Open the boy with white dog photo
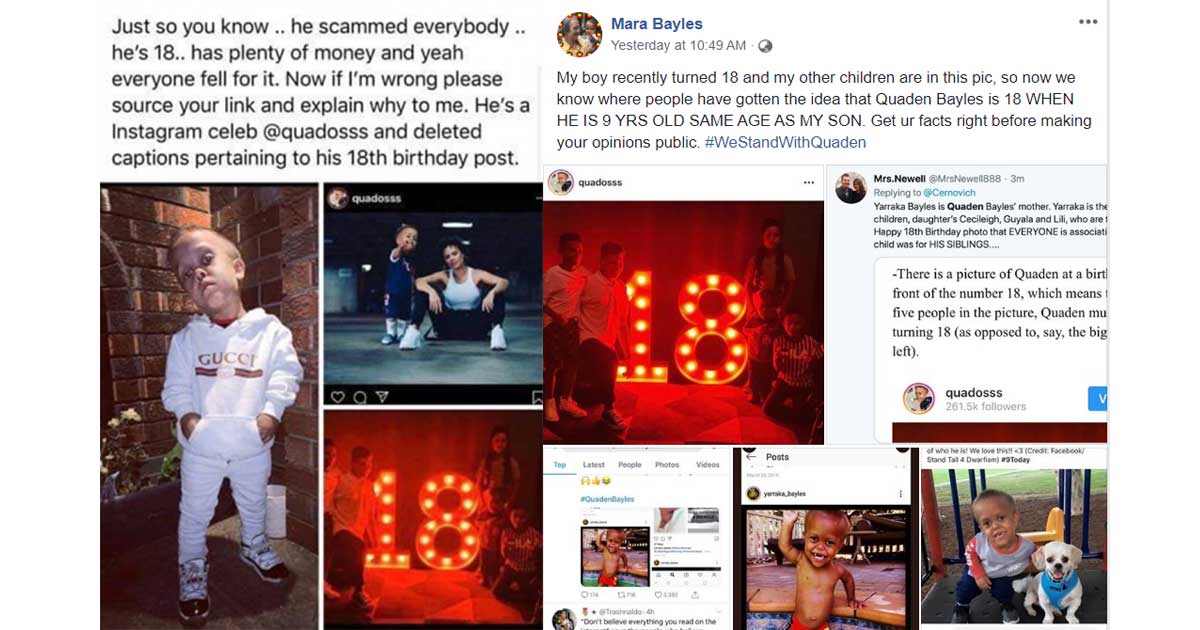This screenshot has width=1200, height=630. [x=1013, y=546]
